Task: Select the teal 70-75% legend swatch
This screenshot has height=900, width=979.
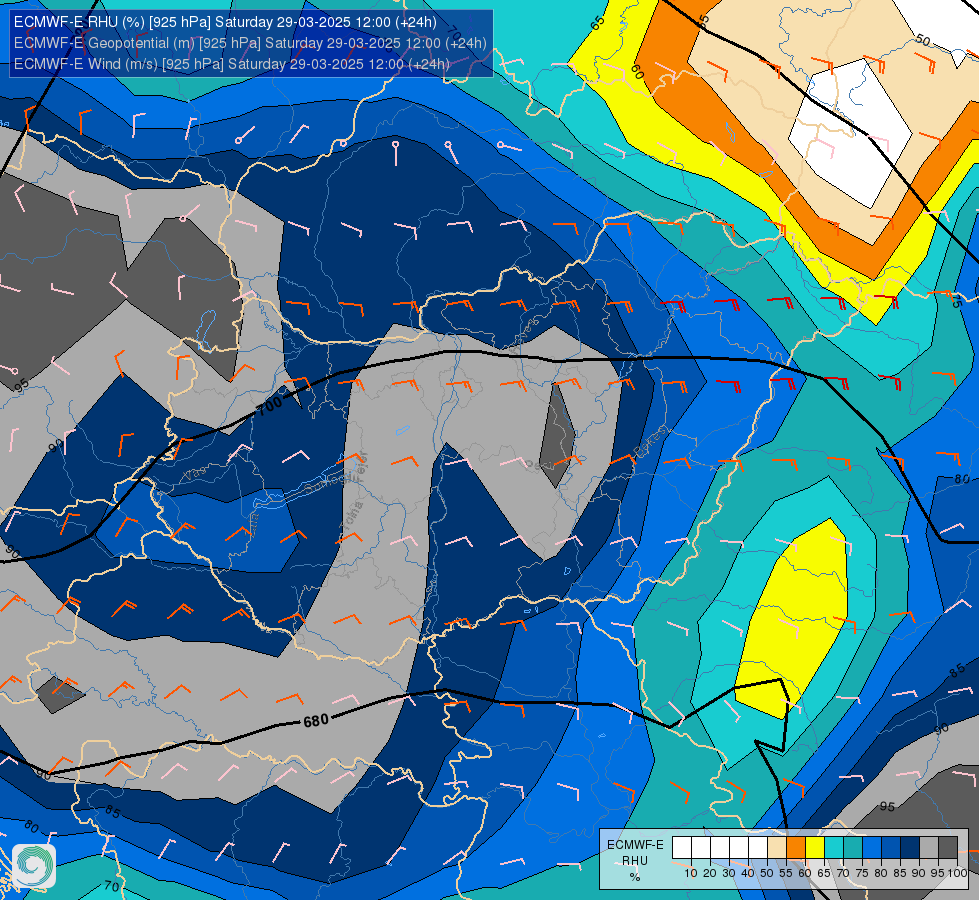Action: [x=853, y=848]
